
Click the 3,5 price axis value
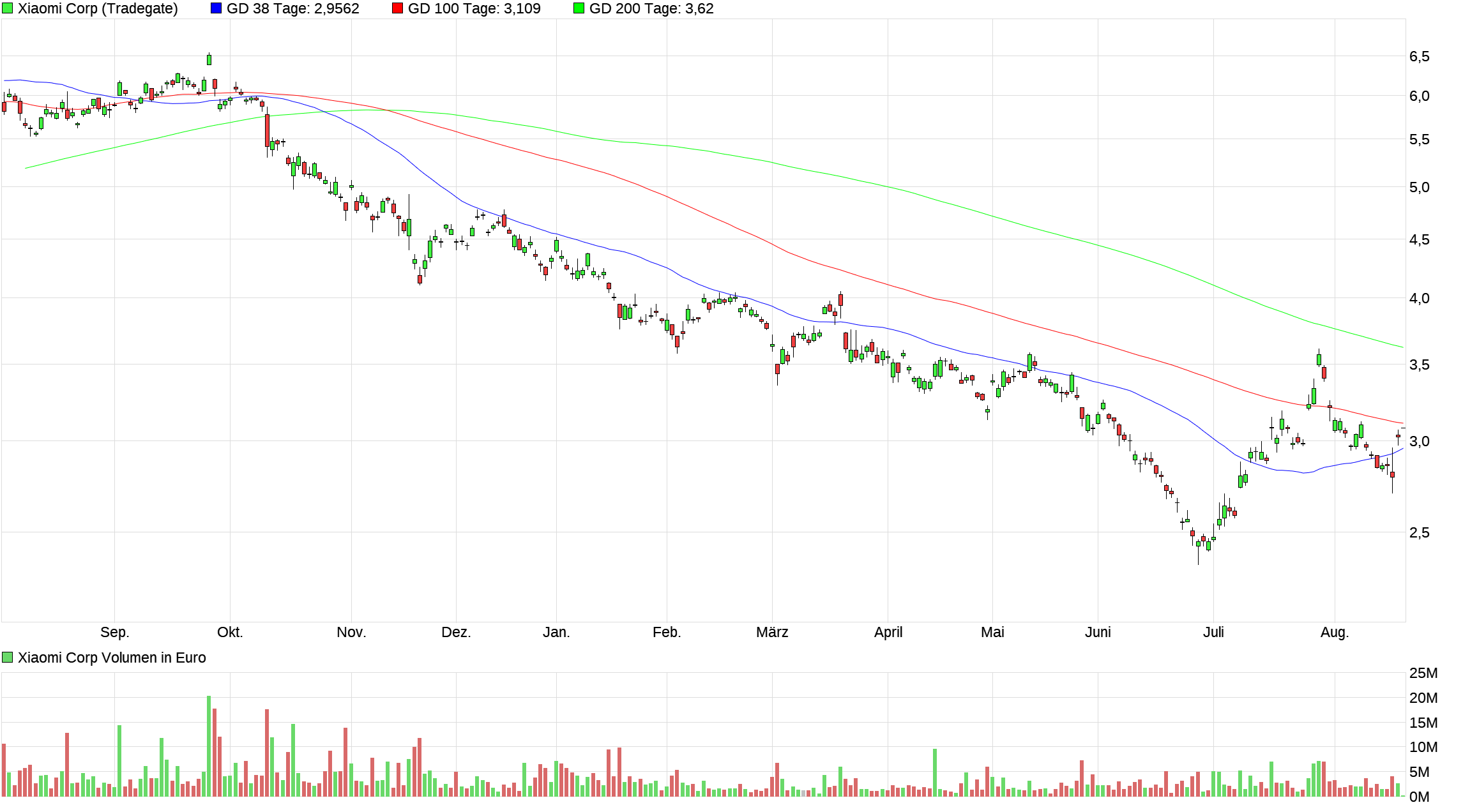(x=1420, y=365)
